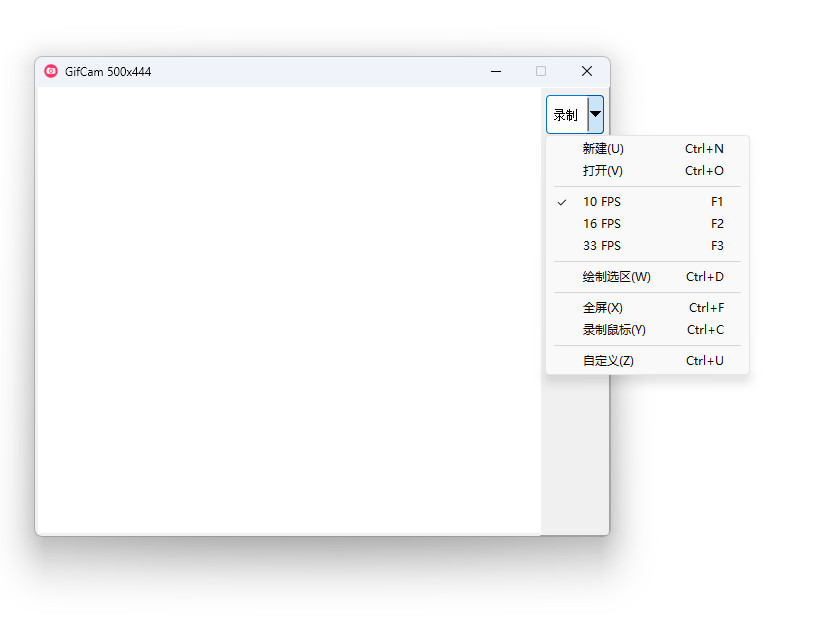This screenshot has height=618, width=821.
Task: Minimize the GifCam window
Action: [496, 71]
